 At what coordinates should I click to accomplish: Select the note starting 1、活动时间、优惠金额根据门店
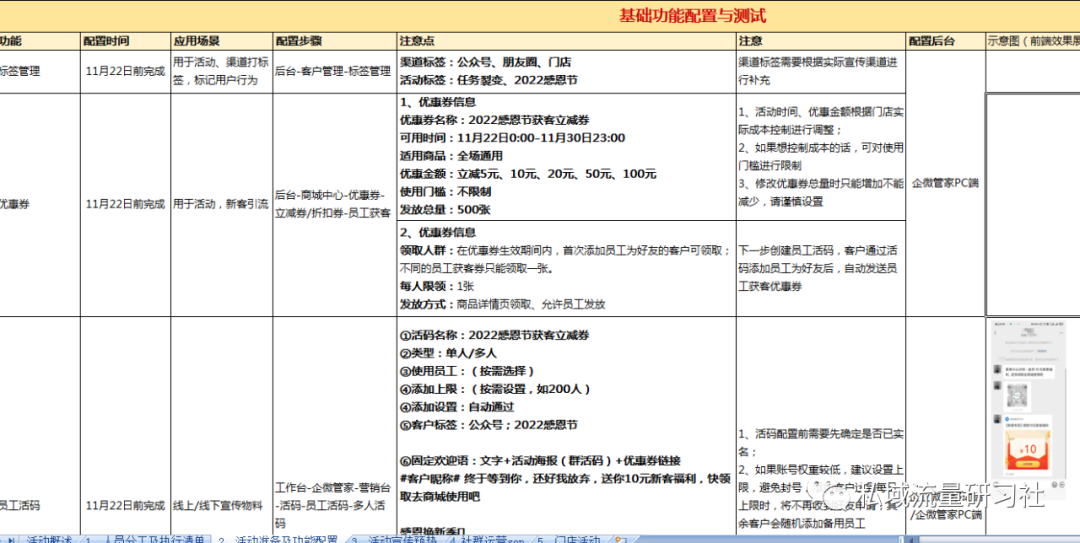pyautogui.click(x=820, y=156)
